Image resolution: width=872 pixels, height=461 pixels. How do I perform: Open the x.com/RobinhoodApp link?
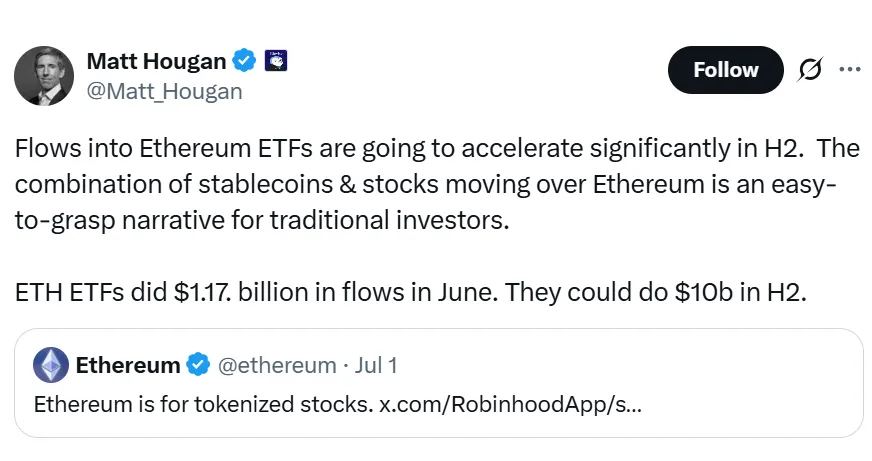pyautogui.click(x=510, y=404)
